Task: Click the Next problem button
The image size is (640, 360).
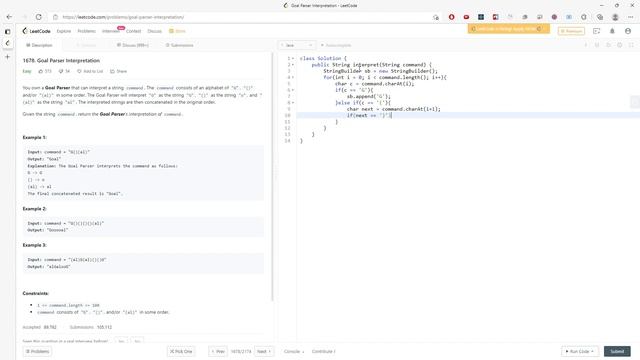Action: pos(264,351)
